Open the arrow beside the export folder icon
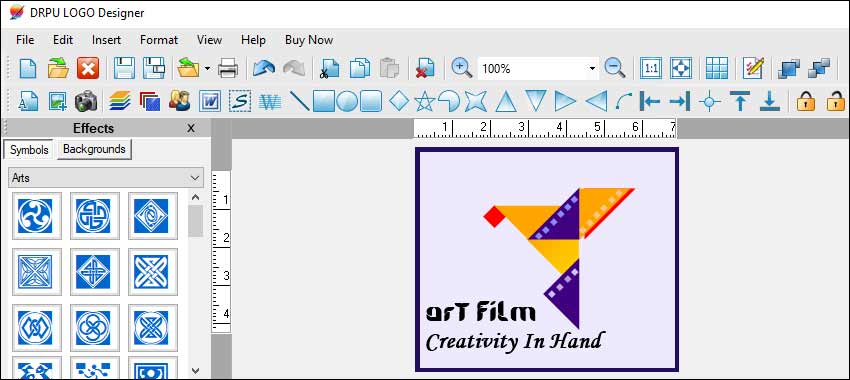Viewport: 850px width, 380px height. coord(208,69)
